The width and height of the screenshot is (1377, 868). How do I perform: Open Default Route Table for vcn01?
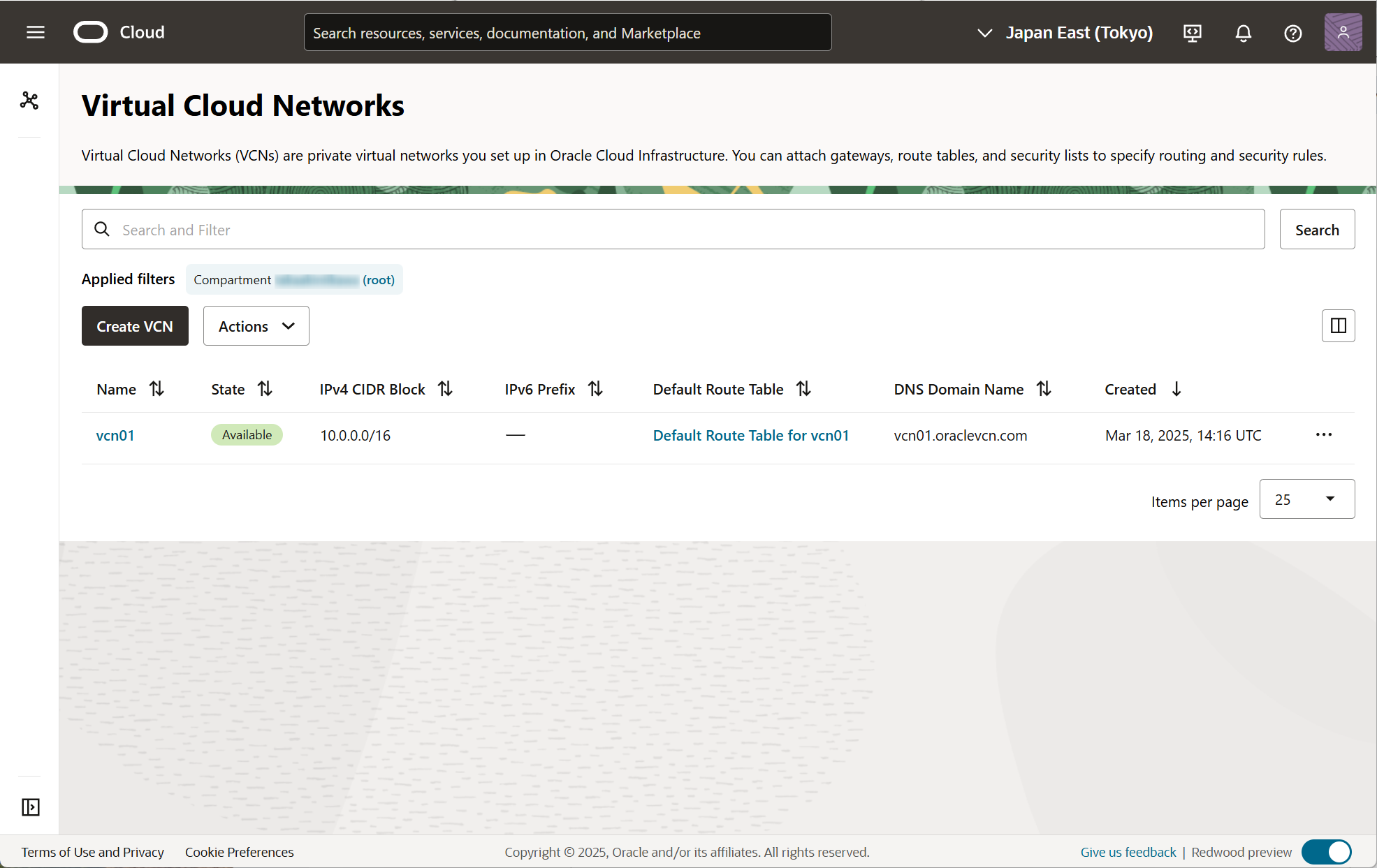pyautogui.click(x=751, y=435)
